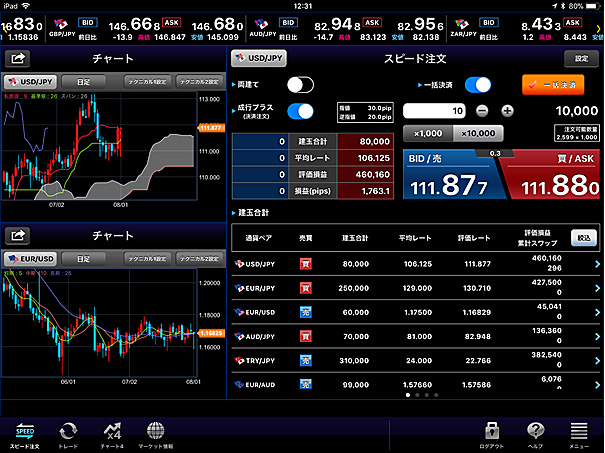Image resolution: width=605 pixels, height=453 pixels.
Task: Select the Speed Order tab in the bottom bar
Action: [22, 433]
